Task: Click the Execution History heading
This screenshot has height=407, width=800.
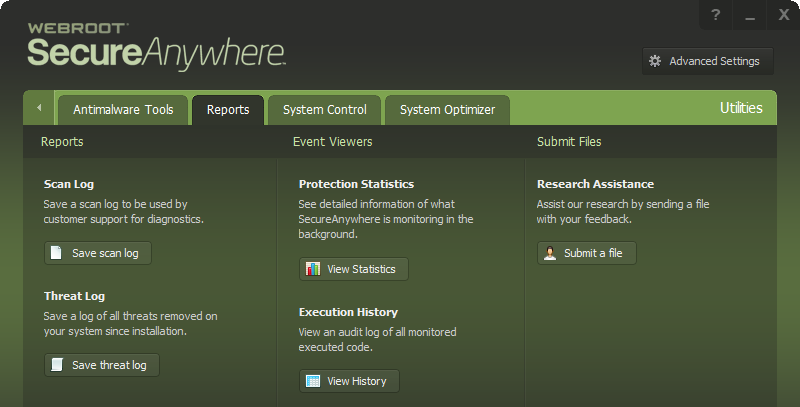Action: [348, 312]
